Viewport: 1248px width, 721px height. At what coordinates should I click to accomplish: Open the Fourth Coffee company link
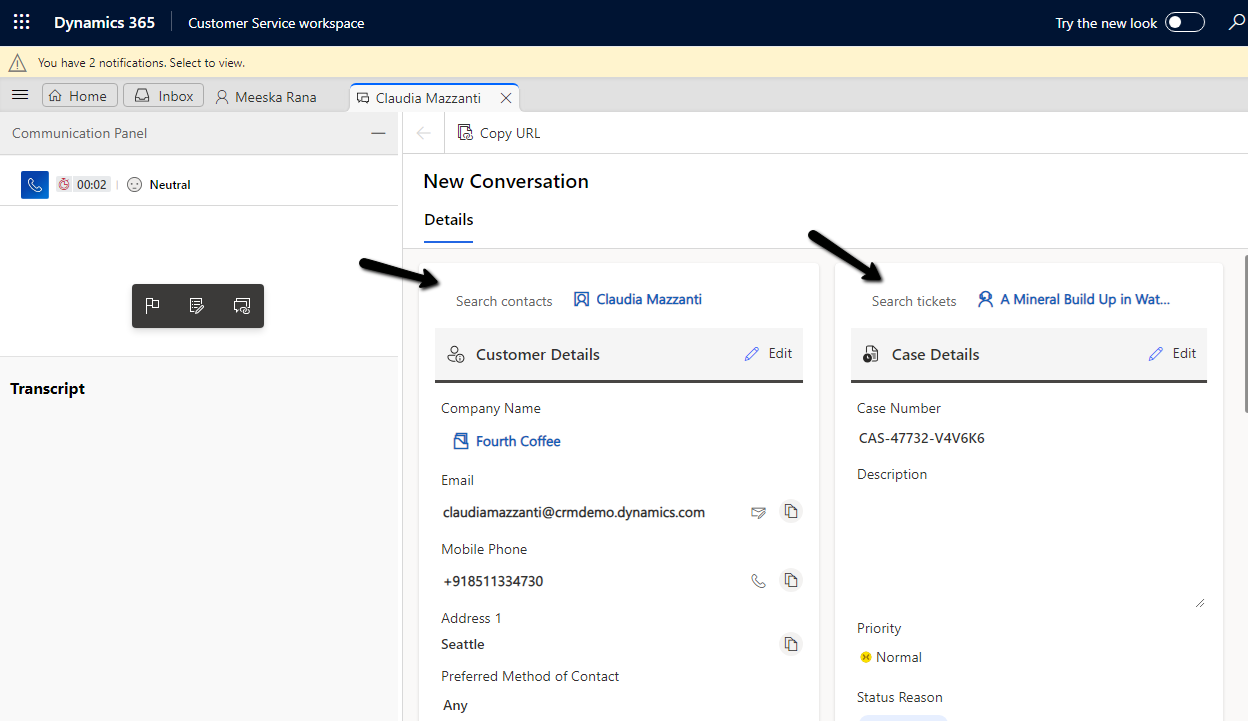point(517,441)
